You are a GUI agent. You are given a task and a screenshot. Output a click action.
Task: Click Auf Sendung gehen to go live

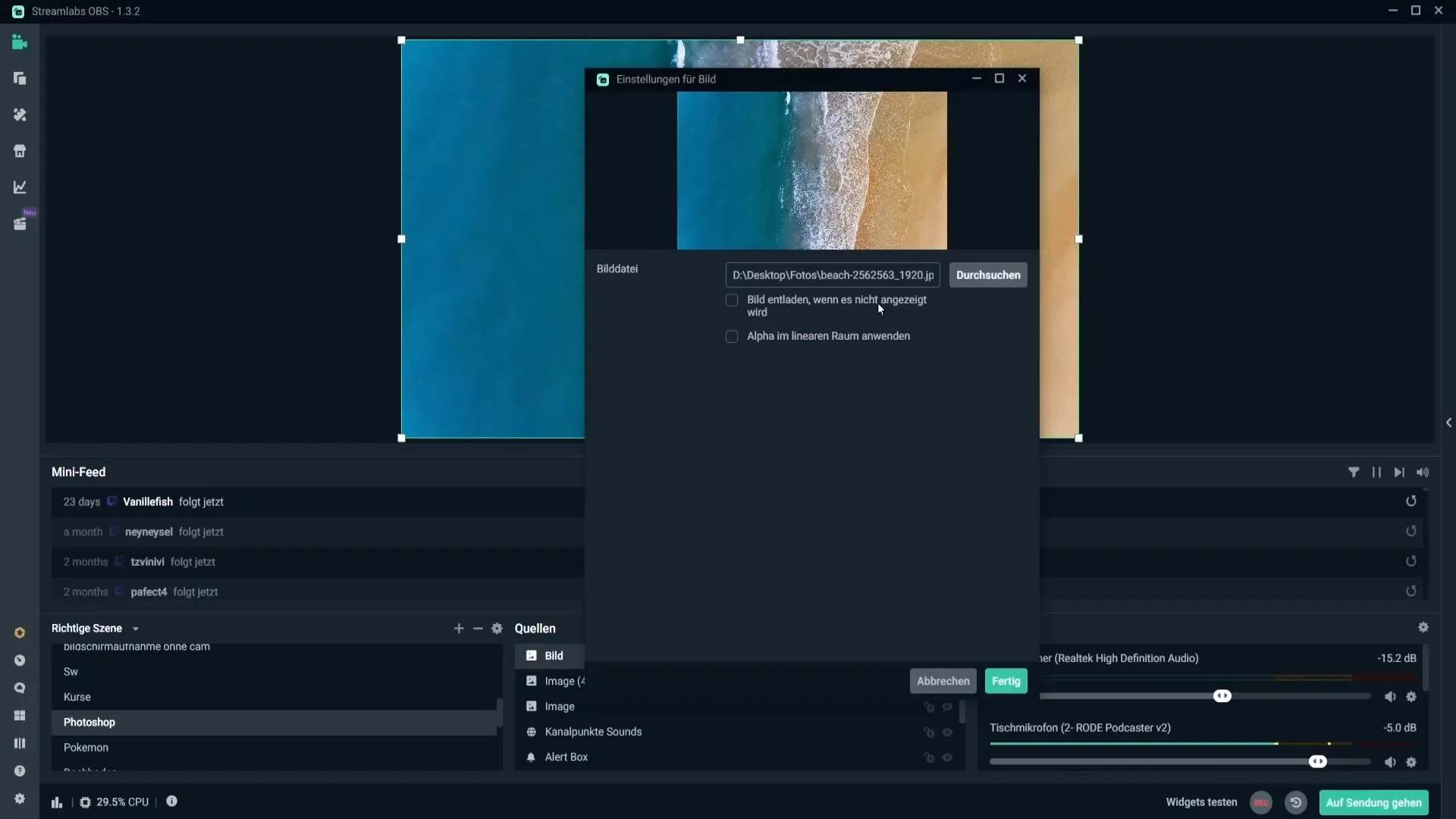1373,802
